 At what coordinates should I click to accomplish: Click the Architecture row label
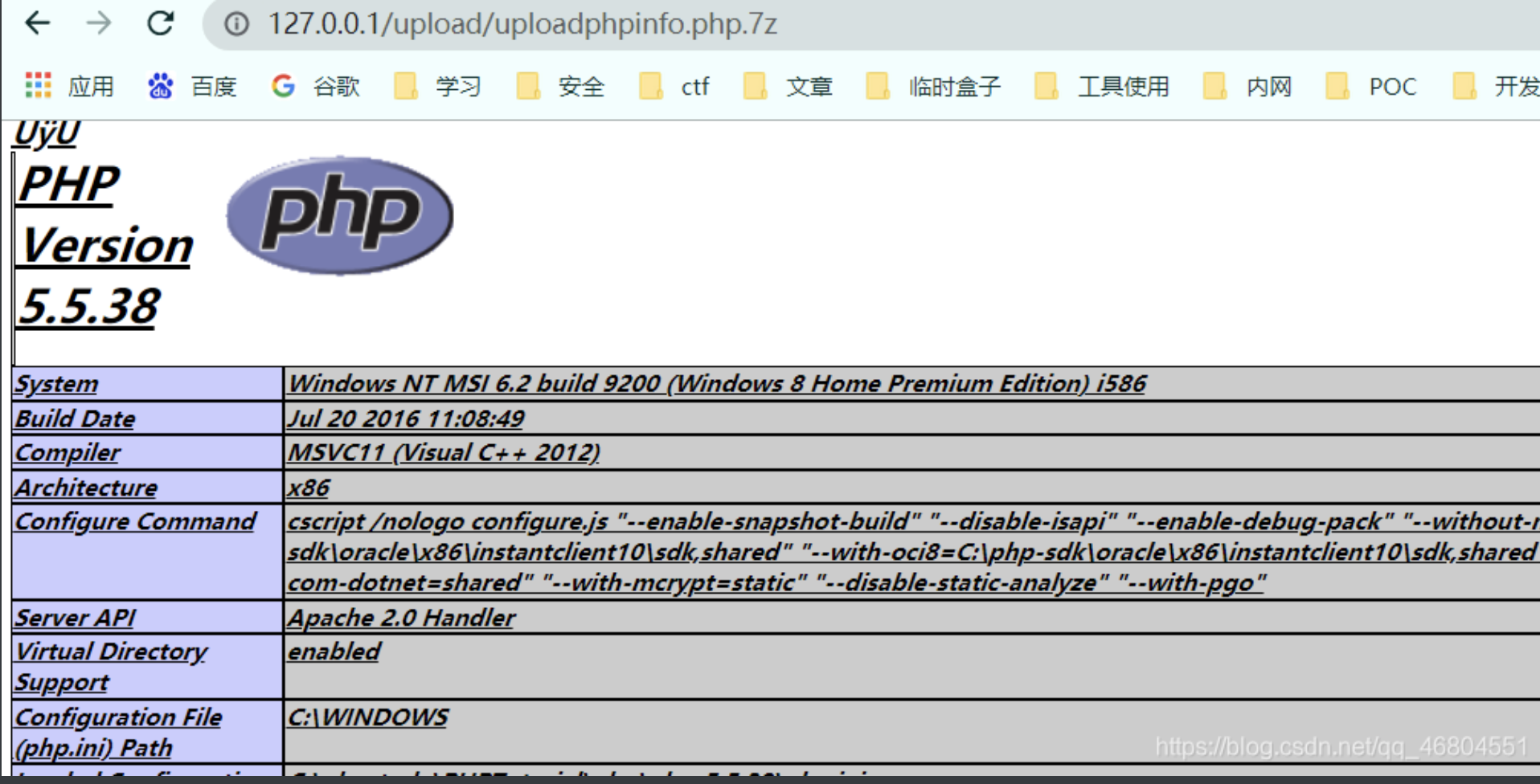(86, 488)
